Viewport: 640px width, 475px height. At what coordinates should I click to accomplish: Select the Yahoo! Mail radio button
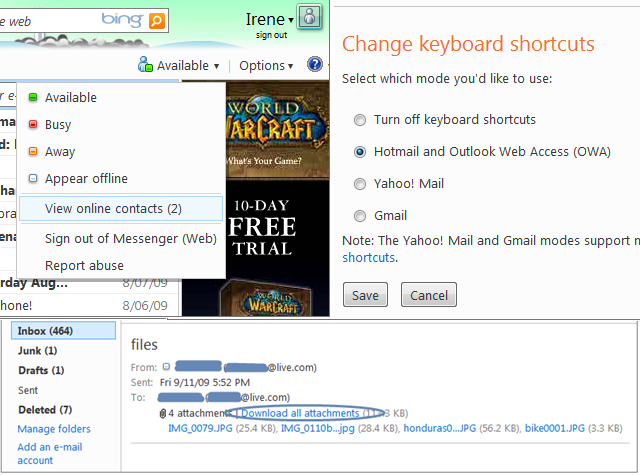360,184
